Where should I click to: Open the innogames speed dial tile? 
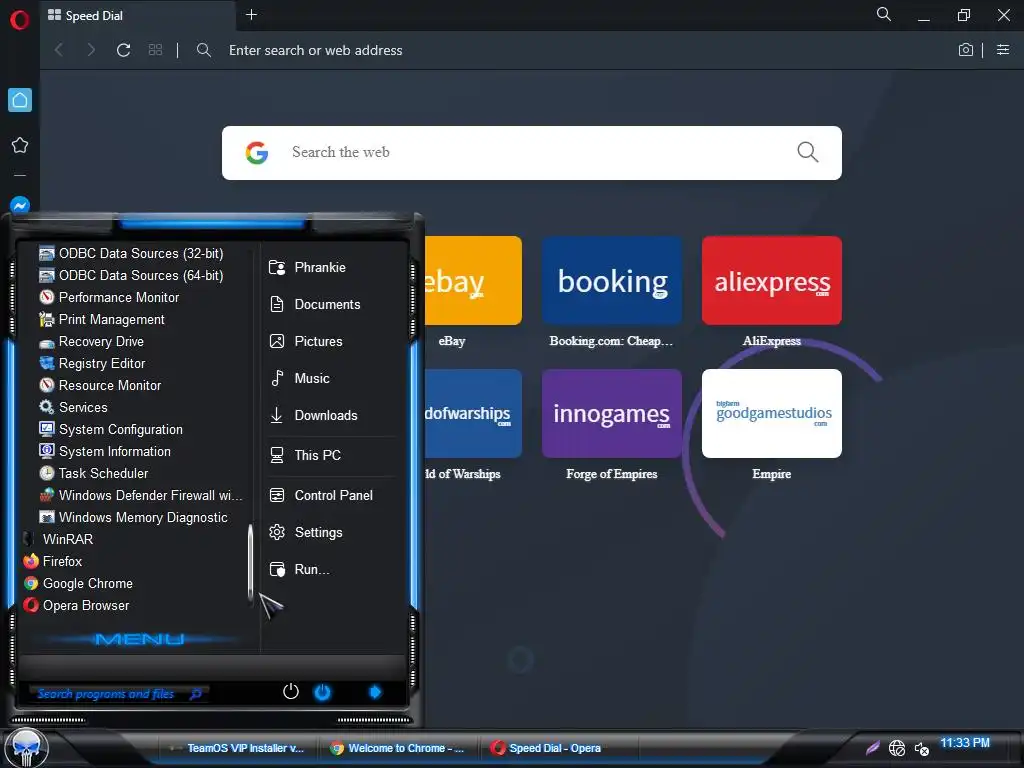pos(612,413)
